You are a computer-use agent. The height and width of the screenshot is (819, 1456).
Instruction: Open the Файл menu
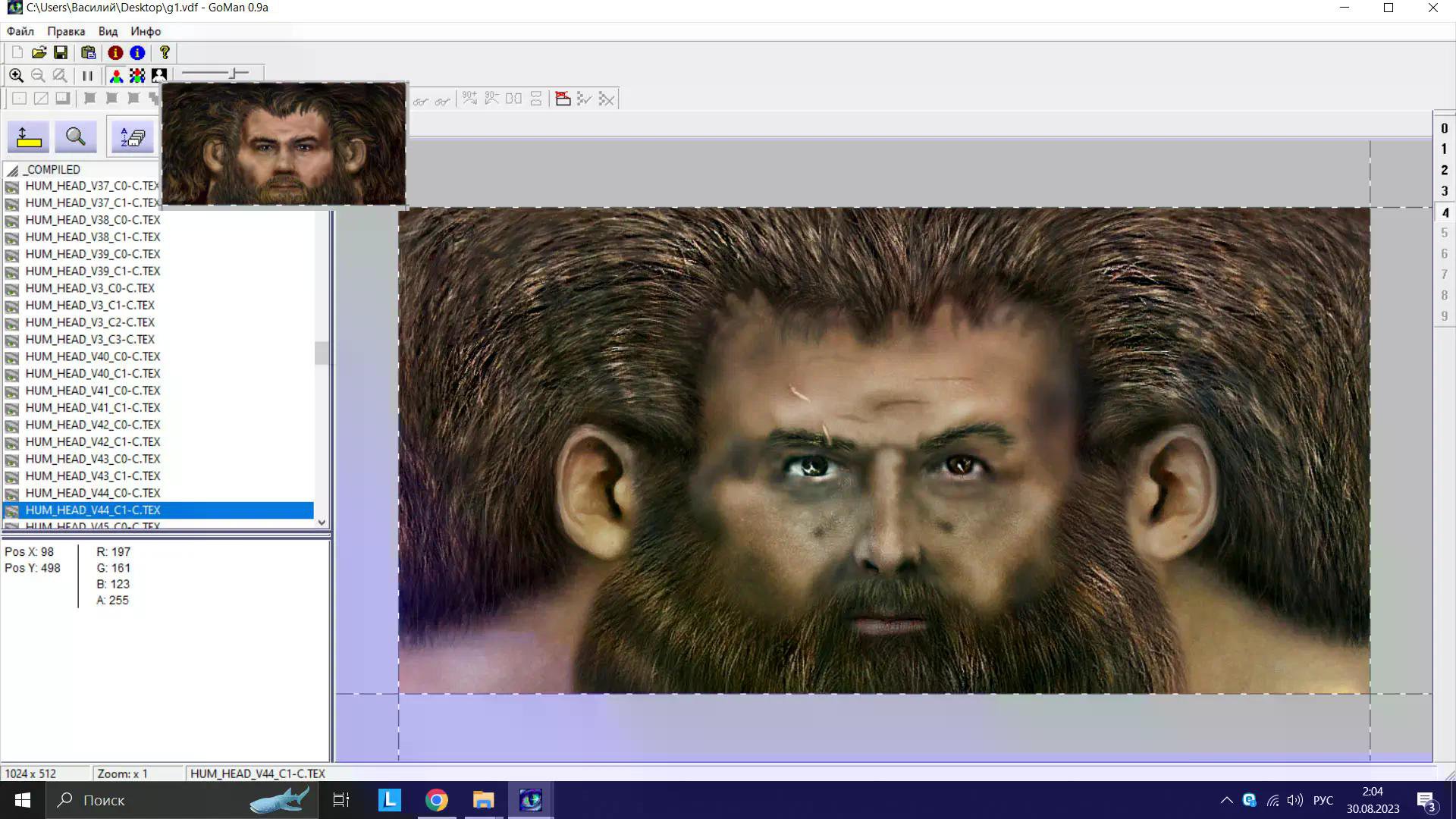click(20, 31)
